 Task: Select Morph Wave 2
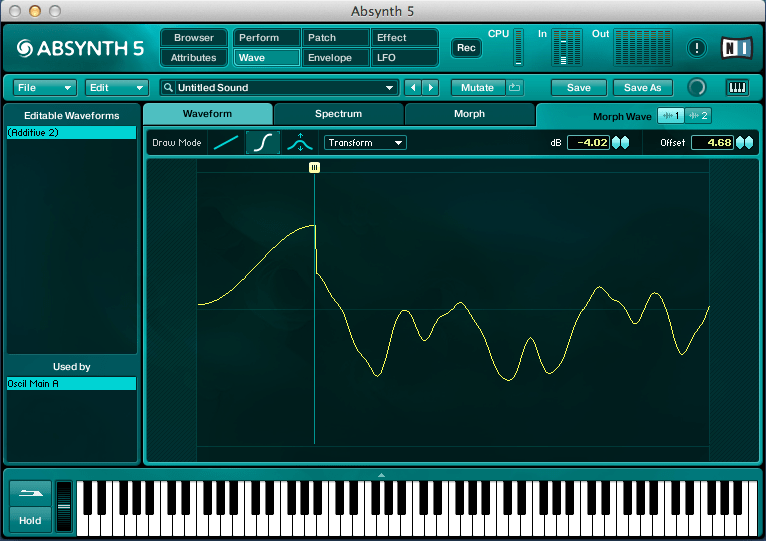coord(698,116)
